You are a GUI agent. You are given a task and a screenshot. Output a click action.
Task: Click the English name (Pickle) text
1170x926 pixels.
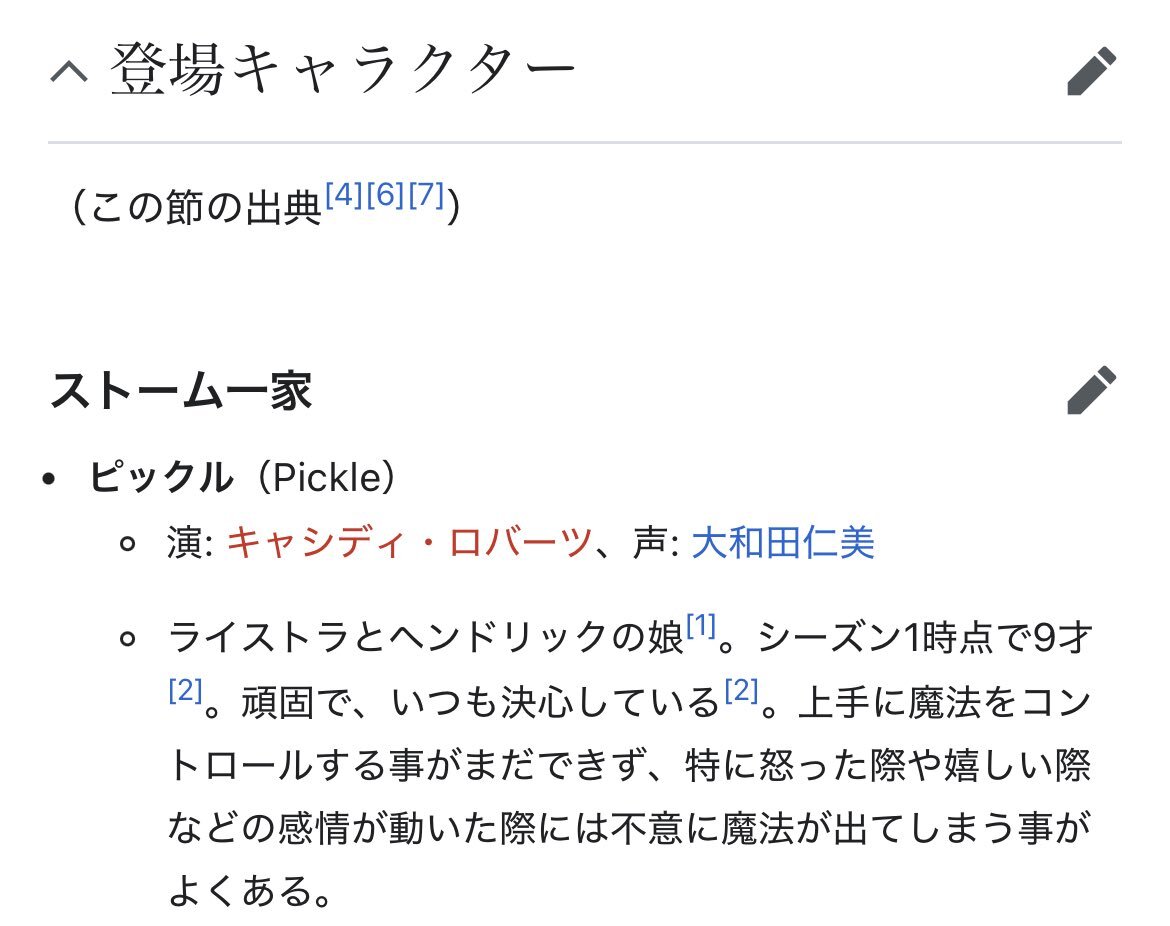(x=326, y=478)
